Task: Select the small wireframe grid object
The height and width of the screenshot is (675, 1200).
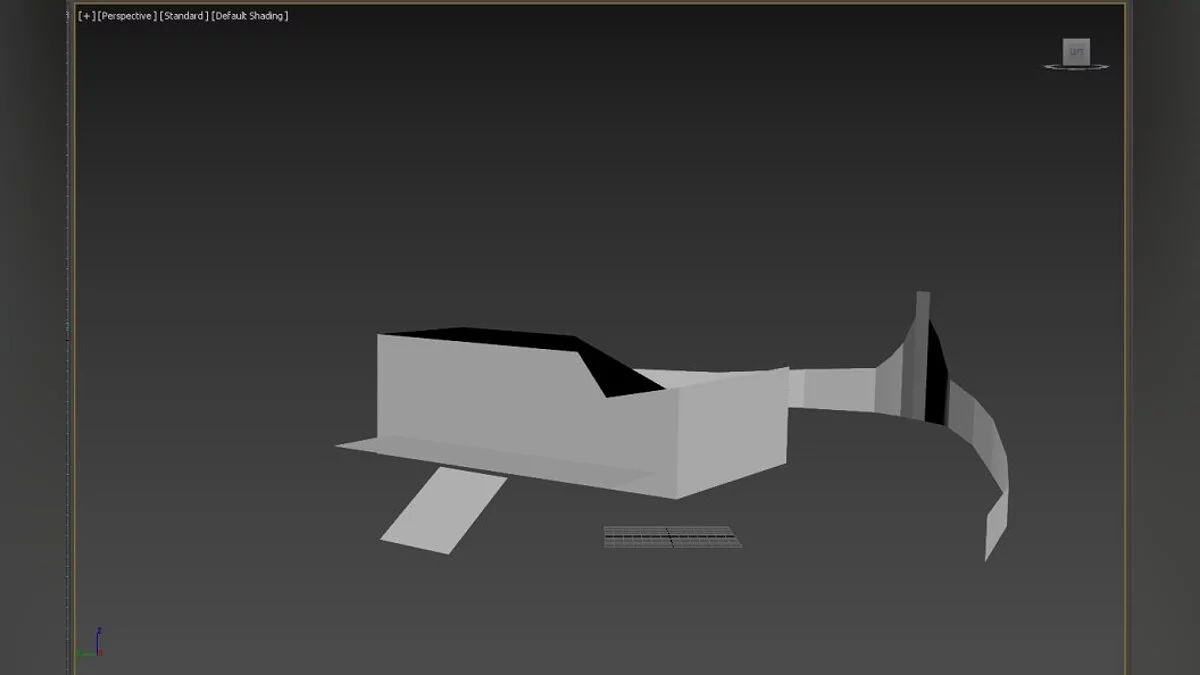Action: tap(672, 537)
